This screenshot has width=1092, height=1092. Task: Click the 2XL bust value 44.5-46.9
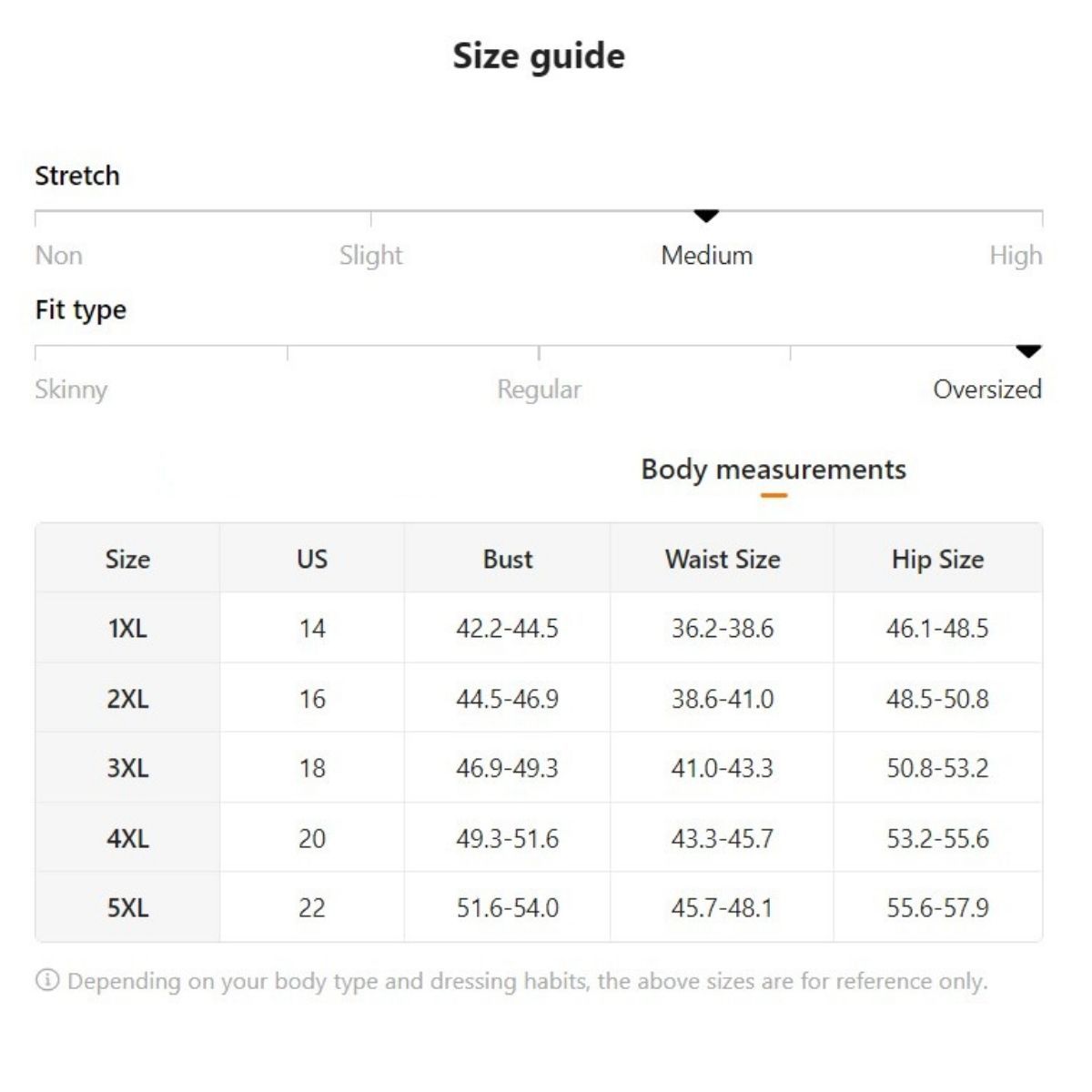[508, 699]
